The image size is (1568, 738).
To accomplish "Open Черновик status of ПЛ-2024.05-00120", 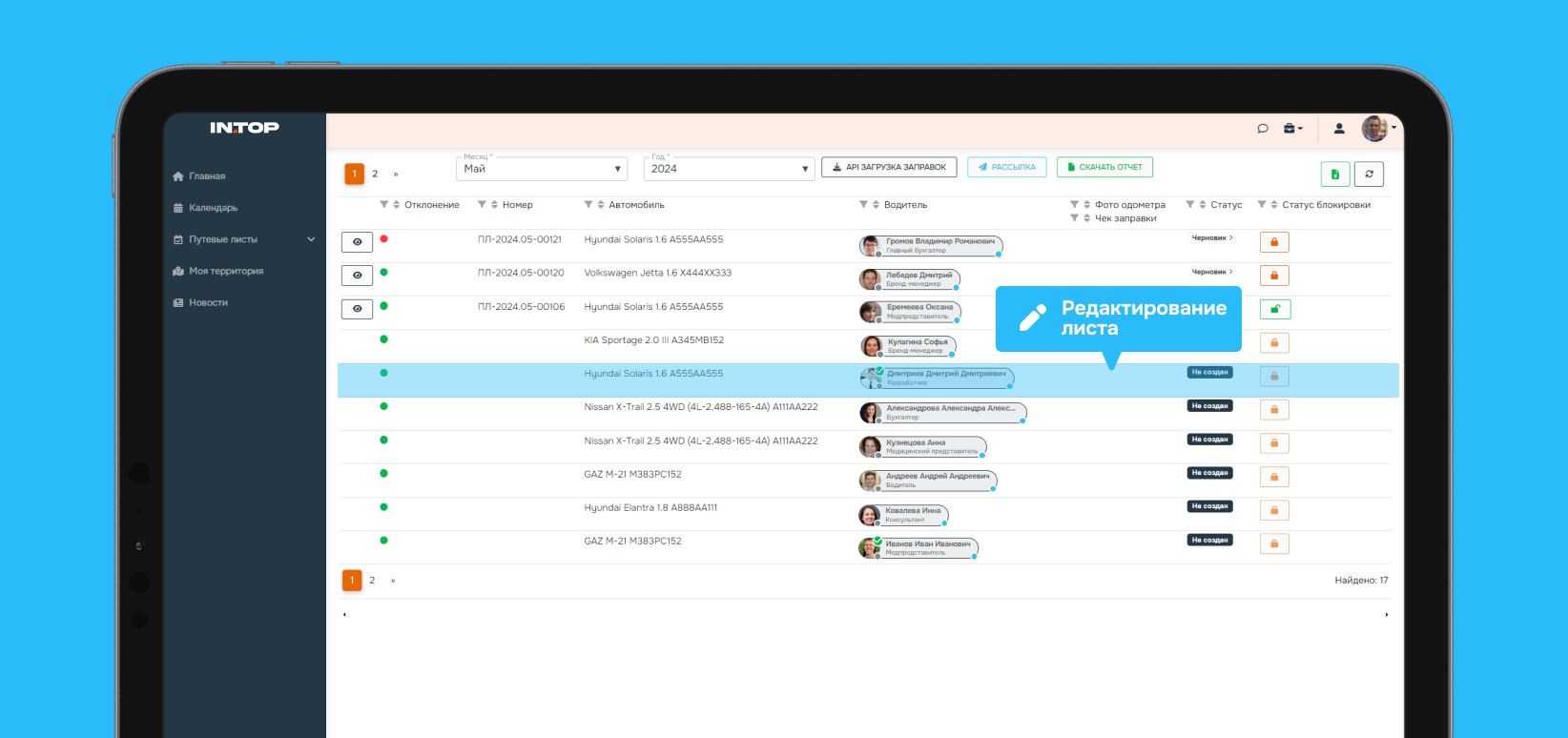I will click(x=1212, y=272).
